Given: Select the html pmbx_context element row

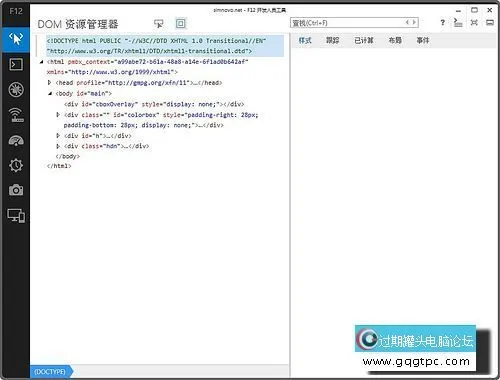Looking at the screenshot, I should [x=147, y=62].
